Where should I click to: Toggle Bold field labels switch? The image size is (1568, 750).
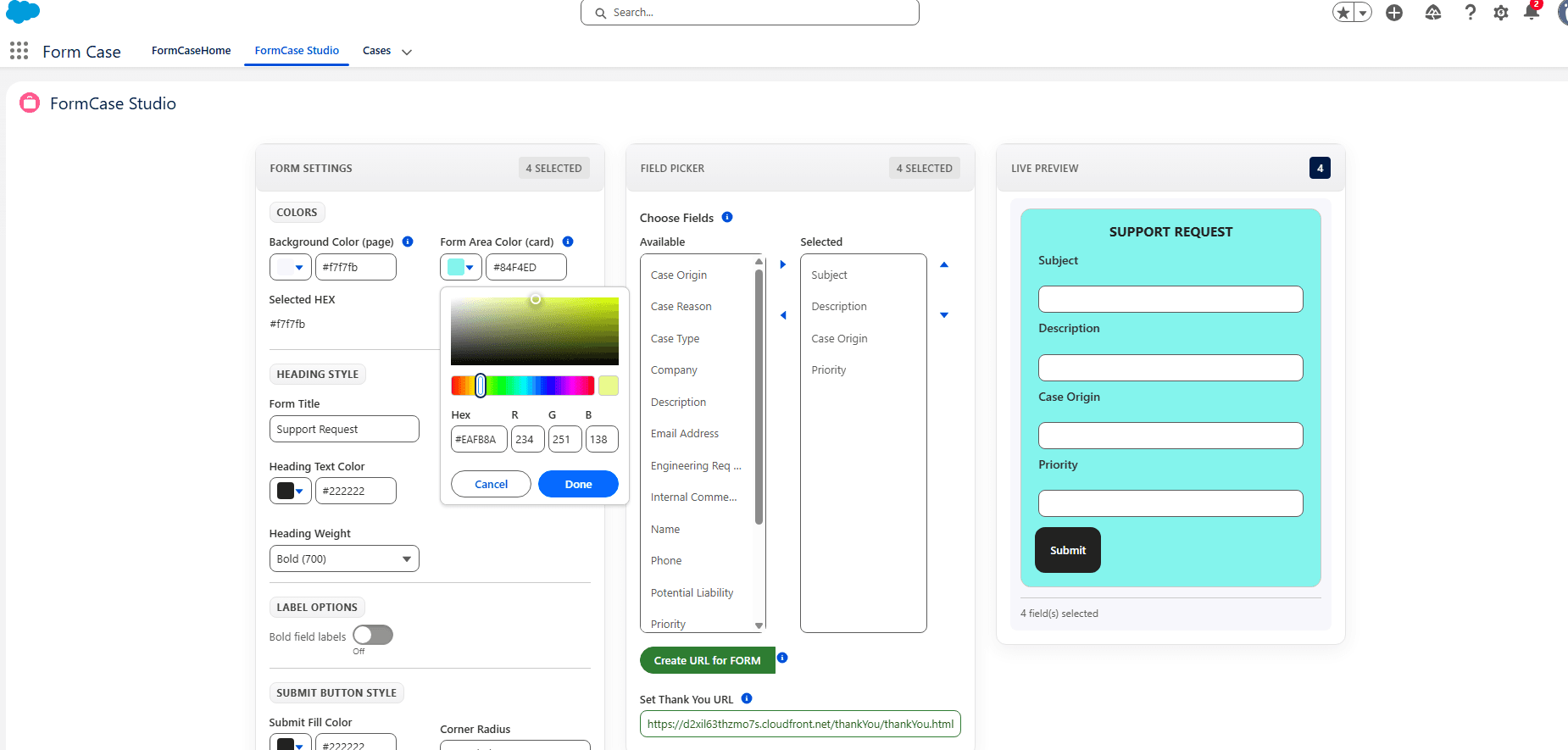(x=373, y=635)
